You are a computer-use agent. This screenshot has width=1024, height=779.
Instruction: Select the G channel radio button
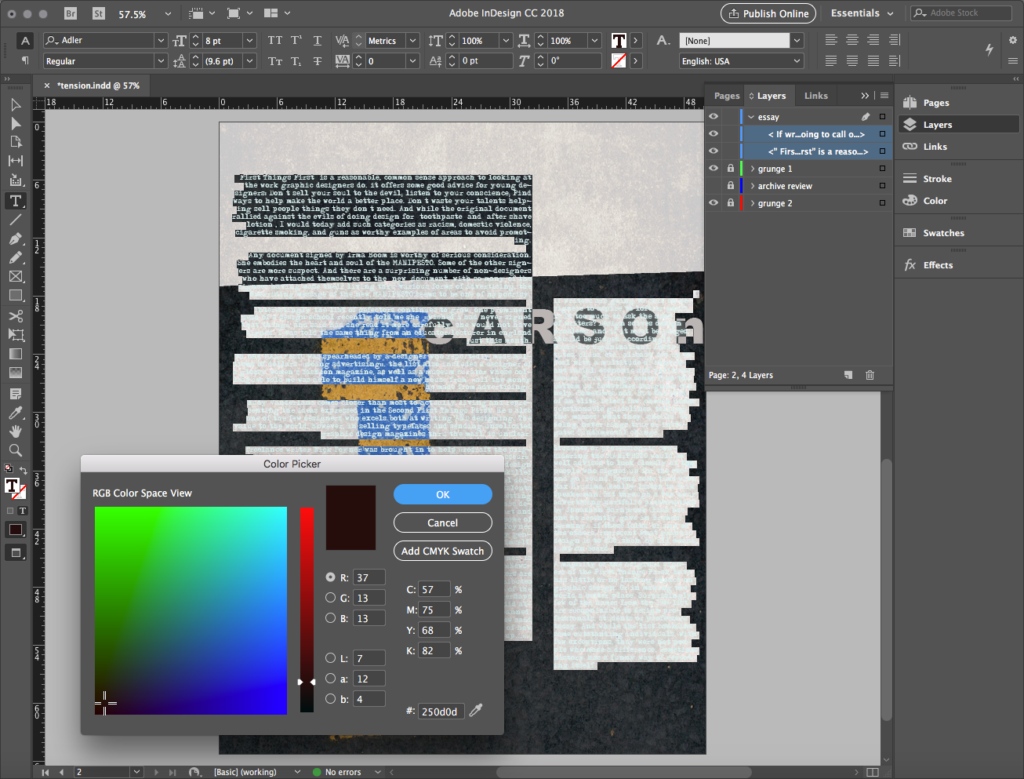(x=331, y=598)
